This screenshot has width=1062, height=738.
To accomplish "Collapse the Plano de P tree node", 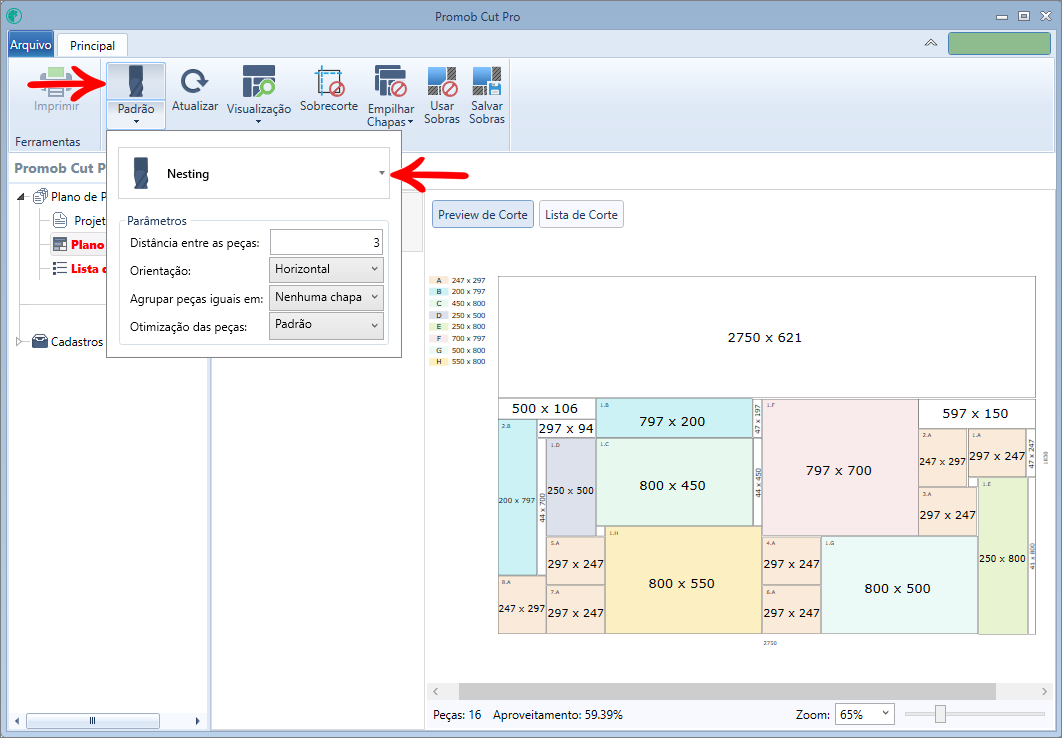I will 21,196.
